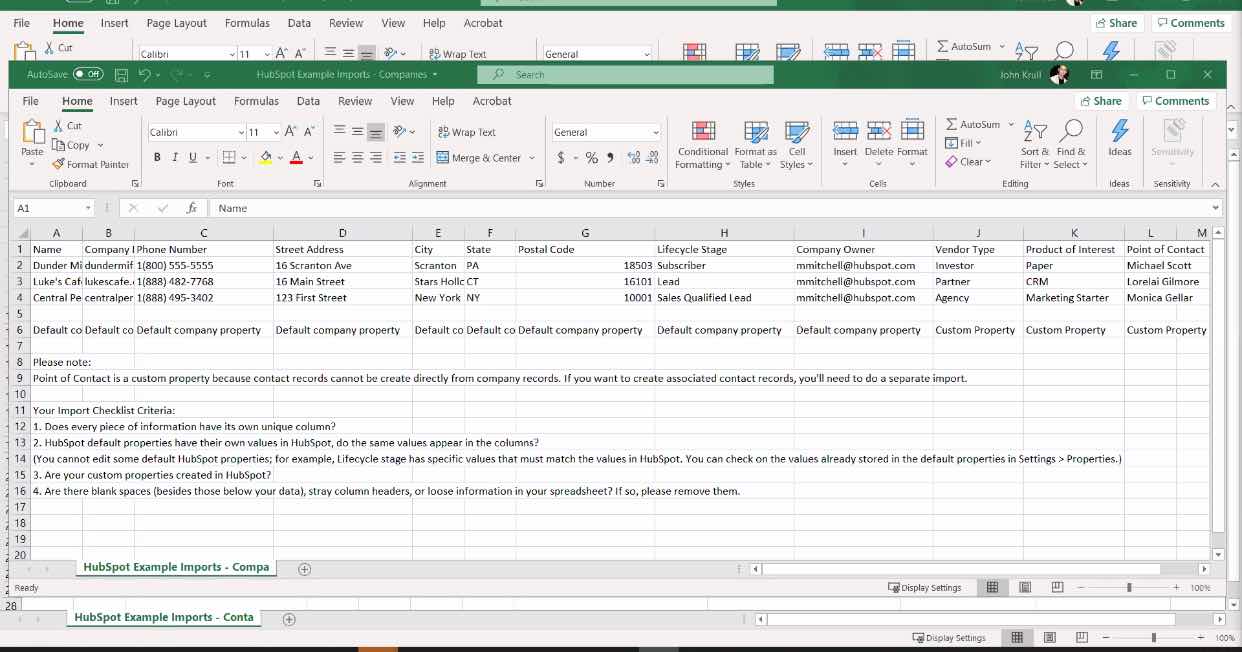Switch to the Page Layout tab

click(x=186, y=101)
